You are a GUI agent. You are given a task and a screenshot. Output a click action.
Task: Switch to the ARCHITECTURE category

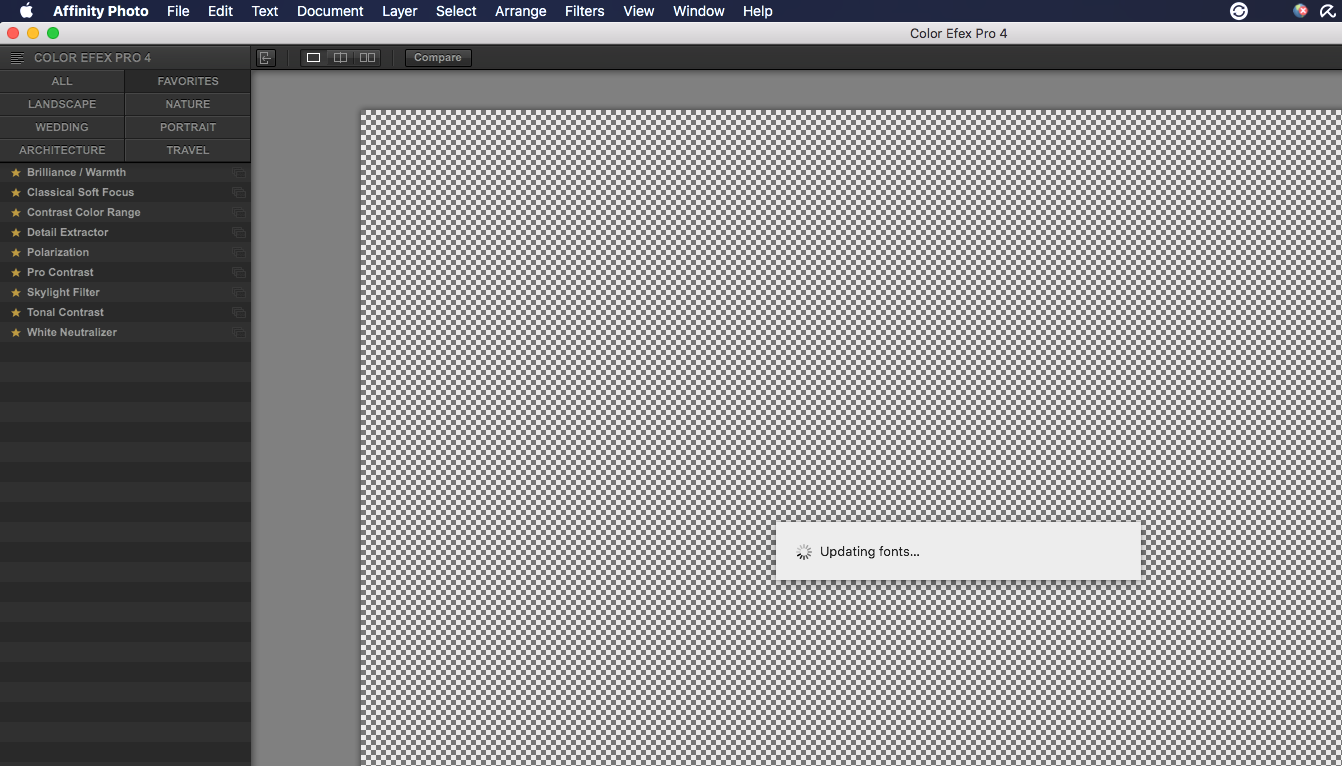point(62,150)
